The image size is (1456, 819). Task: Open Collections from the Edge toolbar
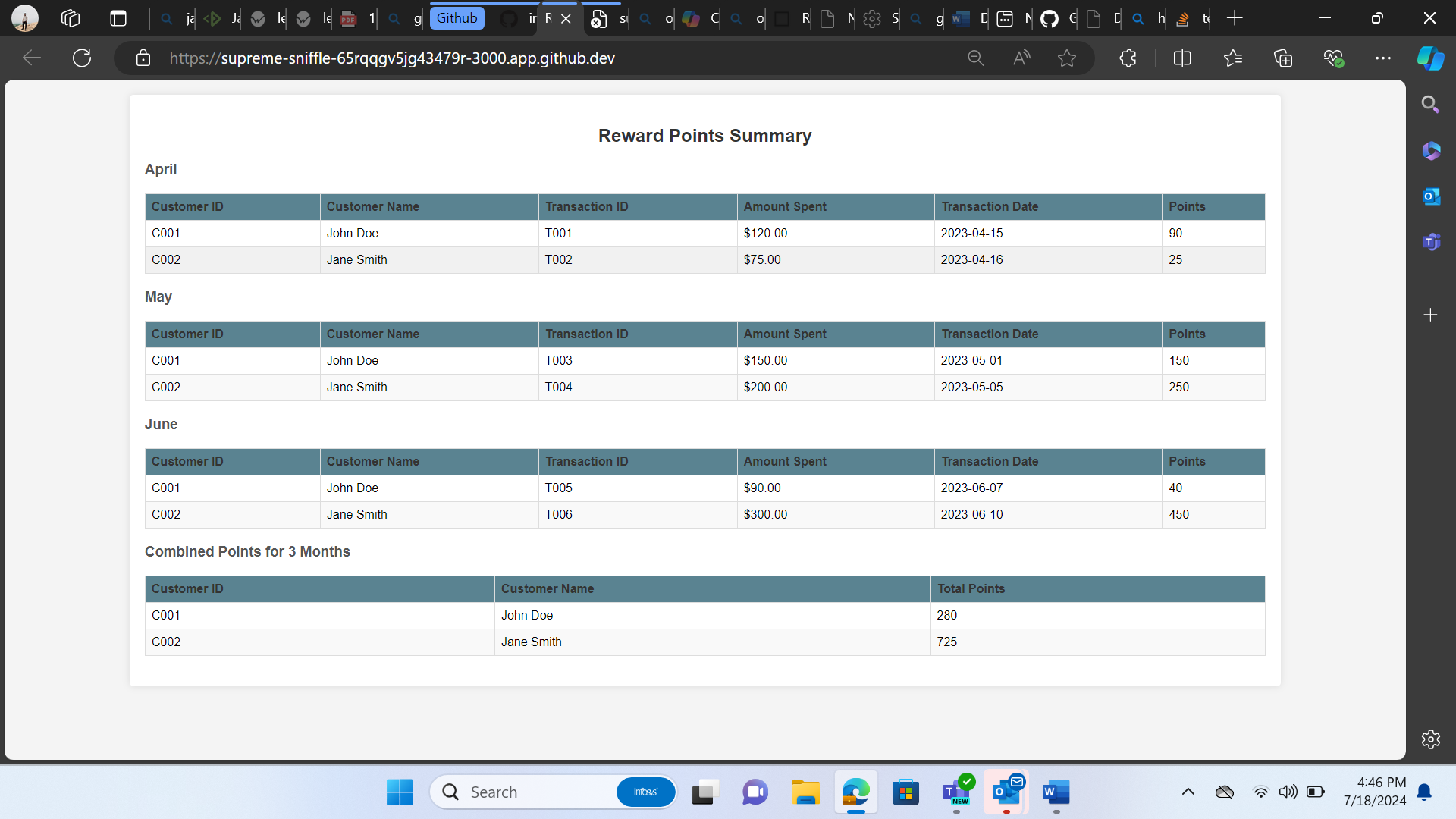tap(1284, 58)
